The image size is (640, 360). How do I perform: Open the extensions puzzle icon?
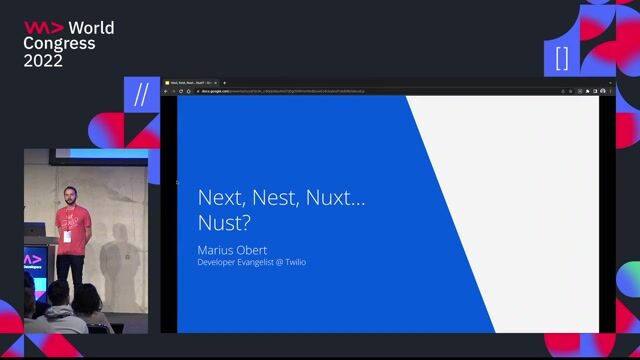click(587, 91)
